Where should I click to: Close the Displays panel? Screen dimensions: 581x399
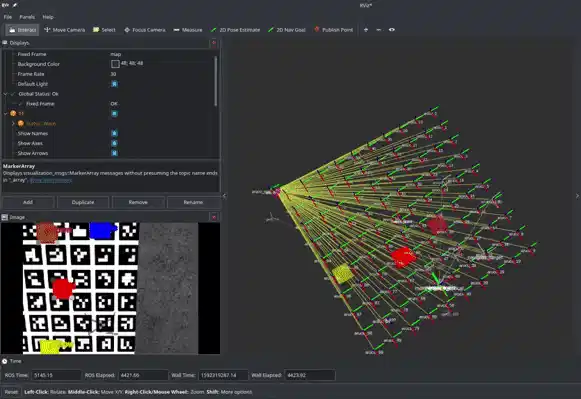pos(214,43)
